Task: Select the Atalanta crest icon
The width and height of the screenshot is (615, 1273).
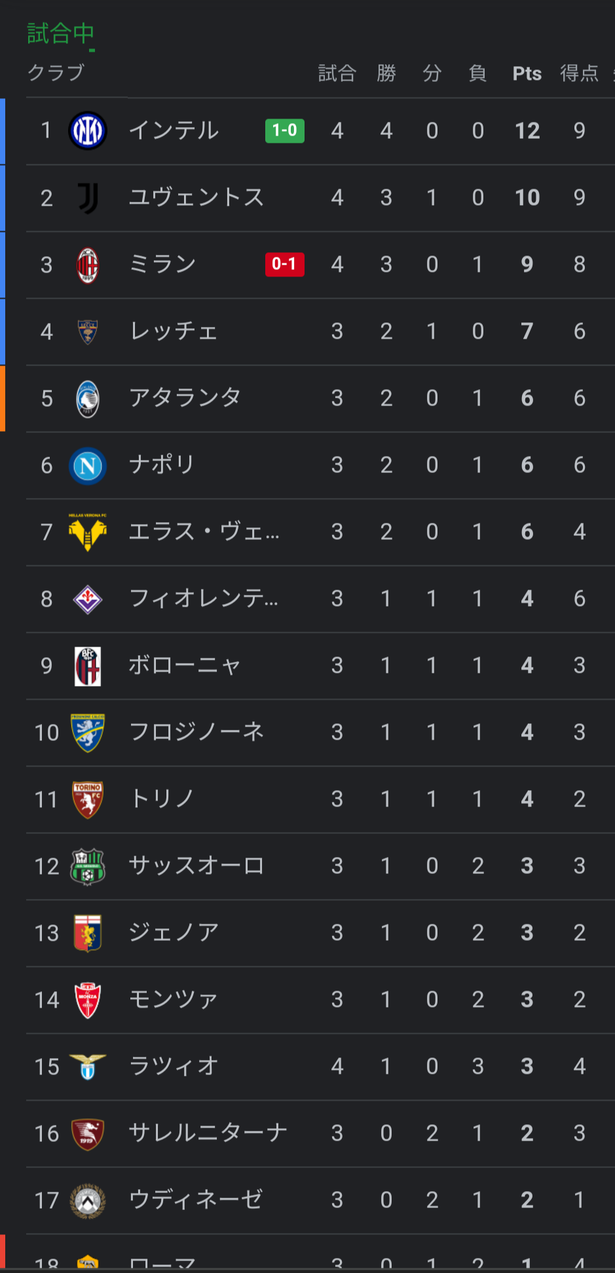Action: click(87, 398)
